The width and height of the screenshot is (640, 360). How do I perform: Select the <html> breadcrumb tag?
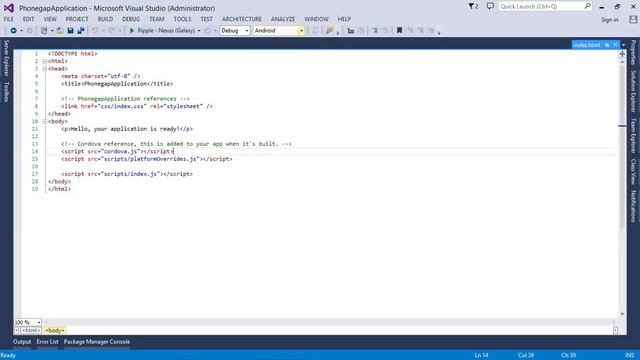point(31,330)
